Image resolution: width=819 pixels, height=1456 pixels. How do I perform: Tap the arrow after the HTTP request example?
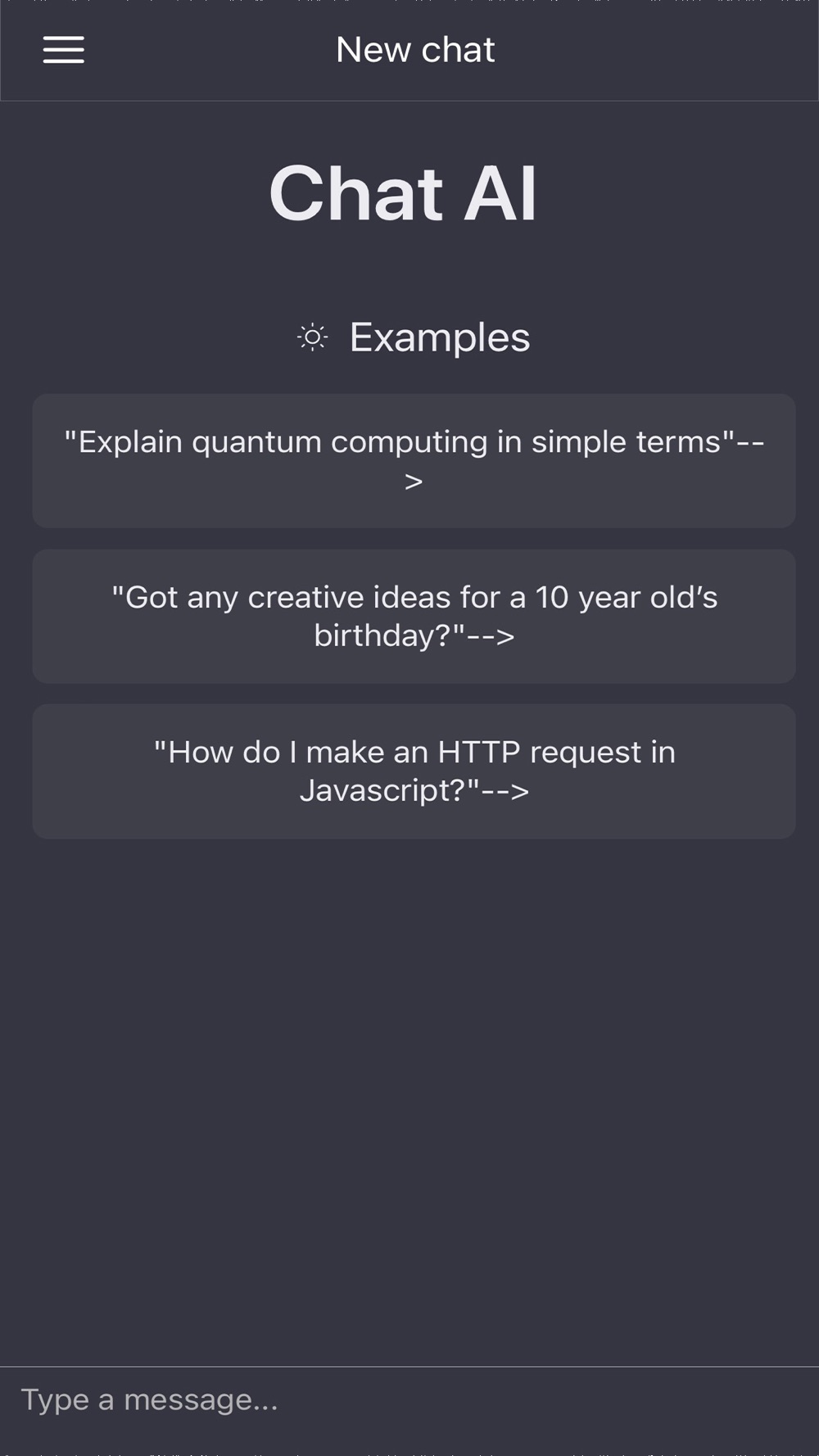click(505, 791)
